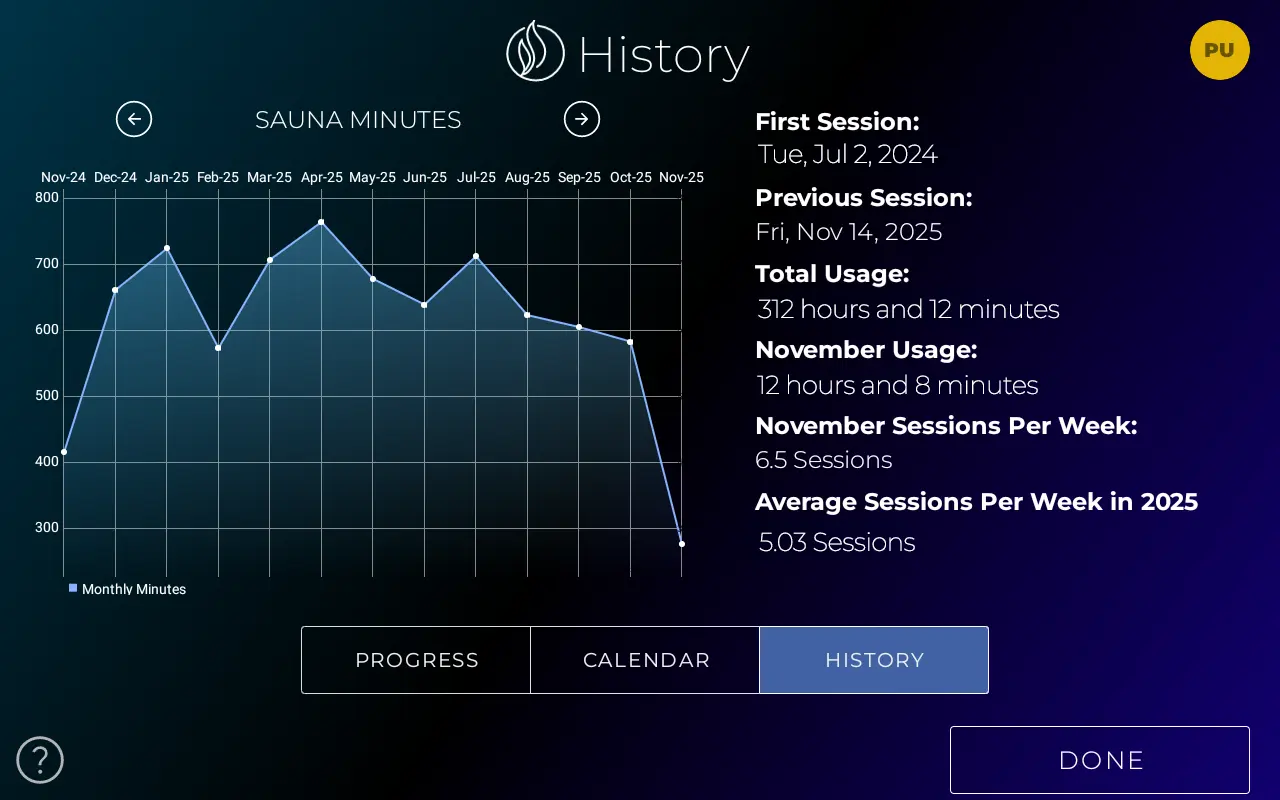Select the History tab
Viewport: 1280px width, 800px height.
[x=874, y=660]
